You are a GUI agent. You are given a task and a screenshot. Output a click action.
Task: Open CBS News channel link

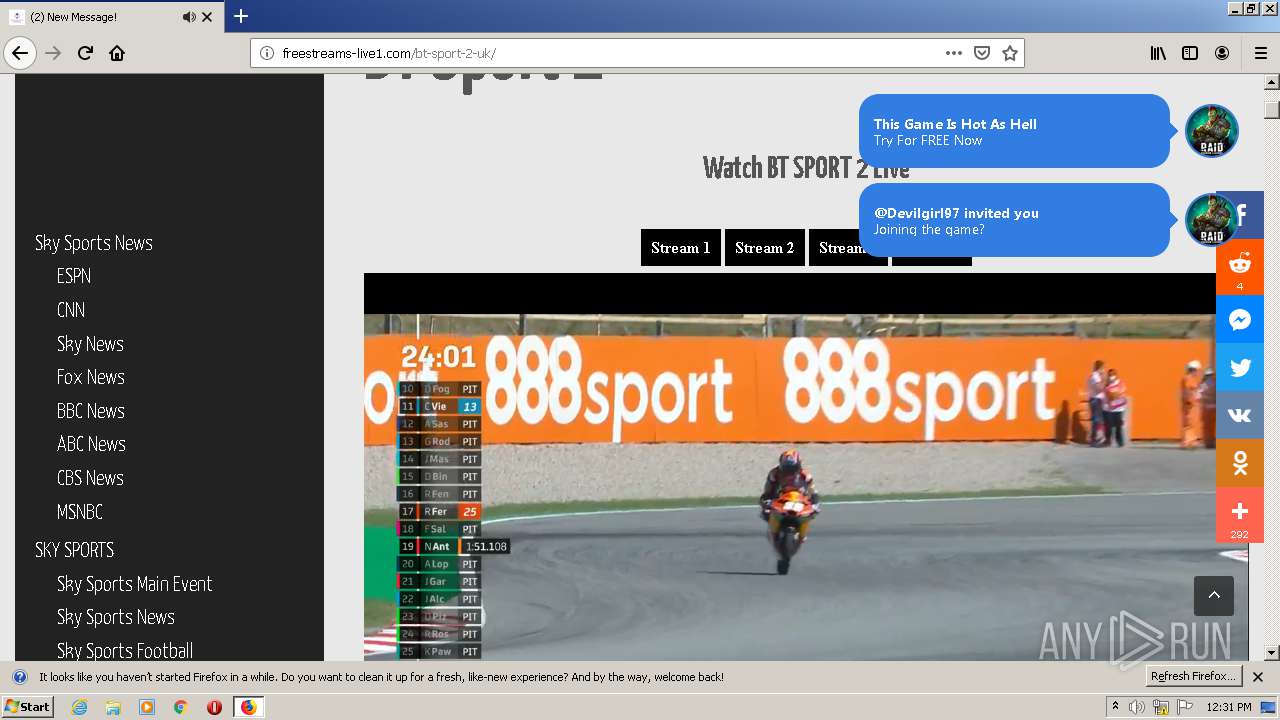[x=90, y=478]
